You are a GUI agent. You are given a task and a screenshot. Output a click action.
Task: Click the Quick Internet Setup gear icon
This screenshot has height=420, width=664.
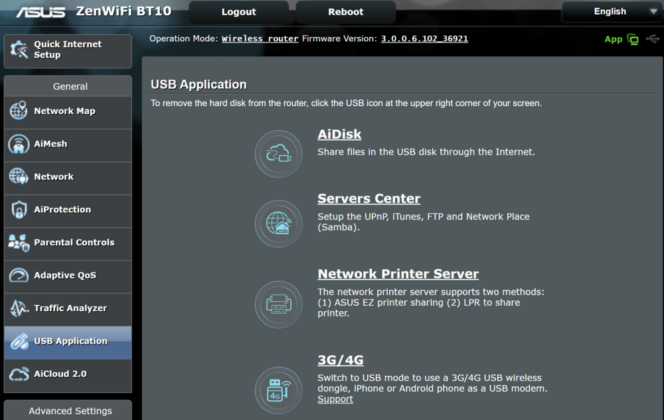[19, 50]
